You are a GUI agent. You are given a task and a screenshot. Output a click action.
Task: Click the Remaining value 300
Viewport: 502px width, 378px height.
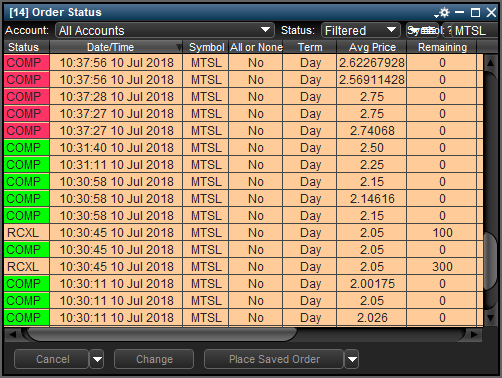[x=442, y=266]
